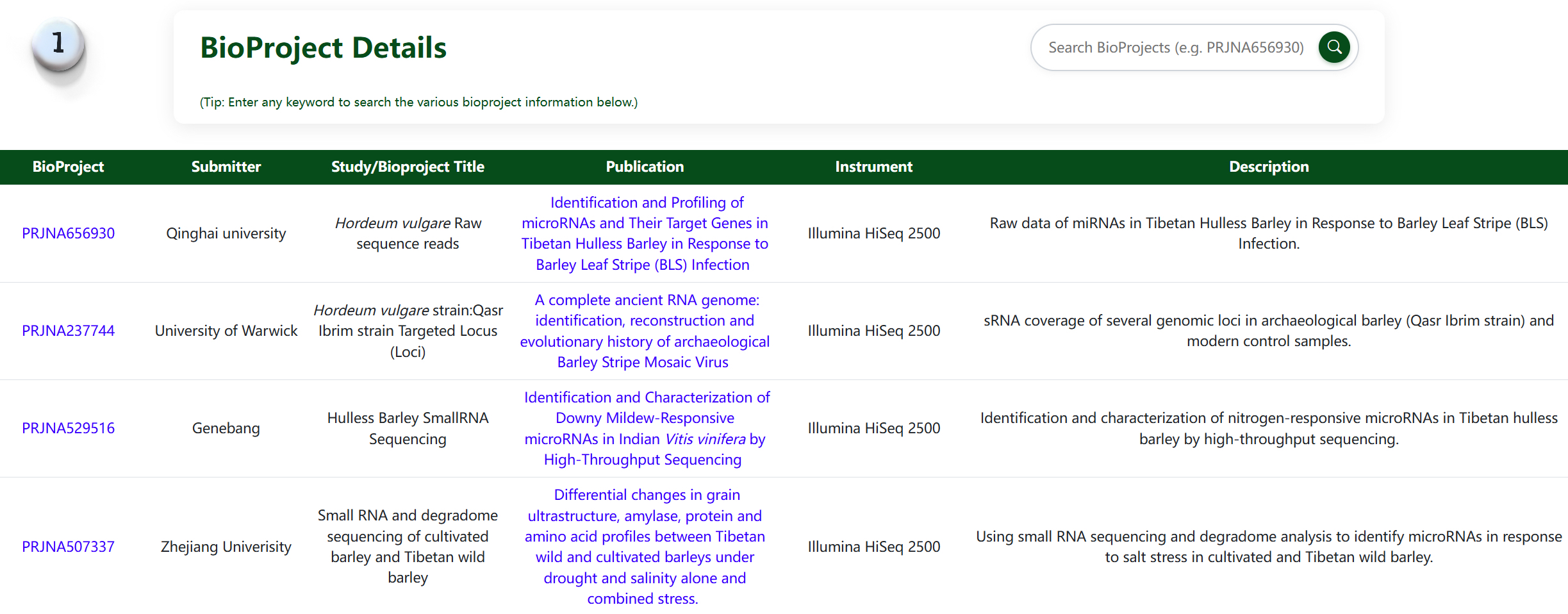Click the Instrument column header
1568x614 pixels.
pos(874,167)
